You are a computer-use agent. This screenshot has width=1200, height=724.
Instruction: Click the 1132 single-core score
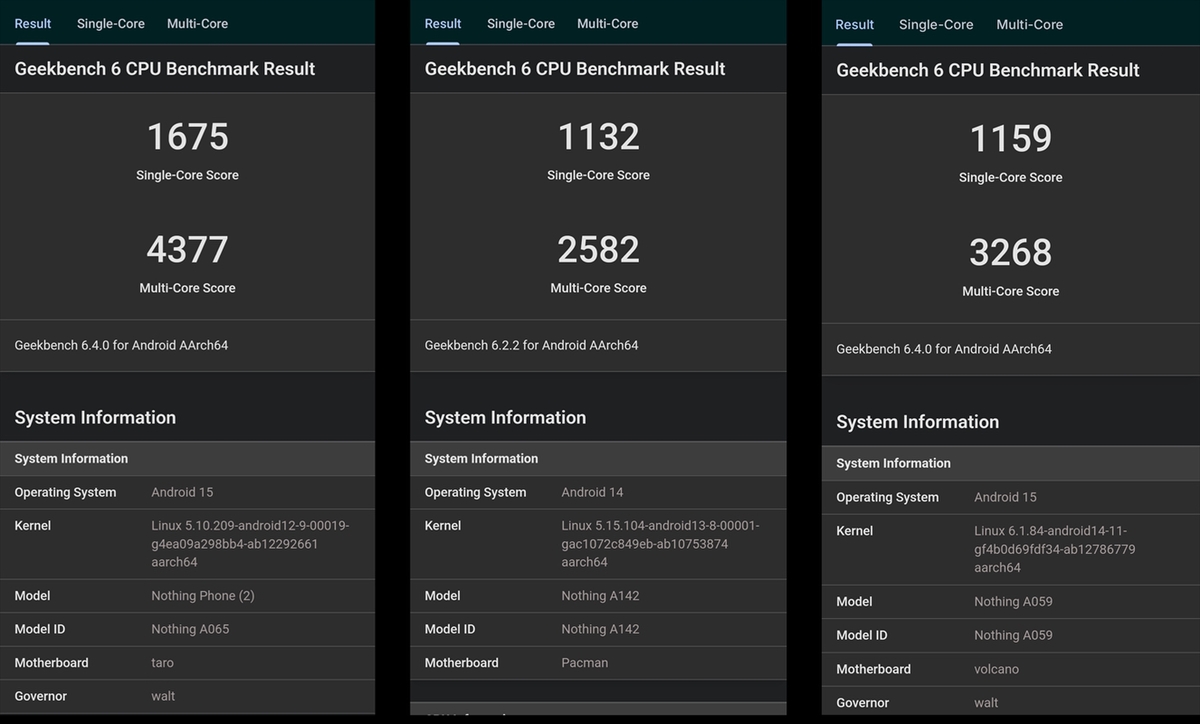point(598,137)
